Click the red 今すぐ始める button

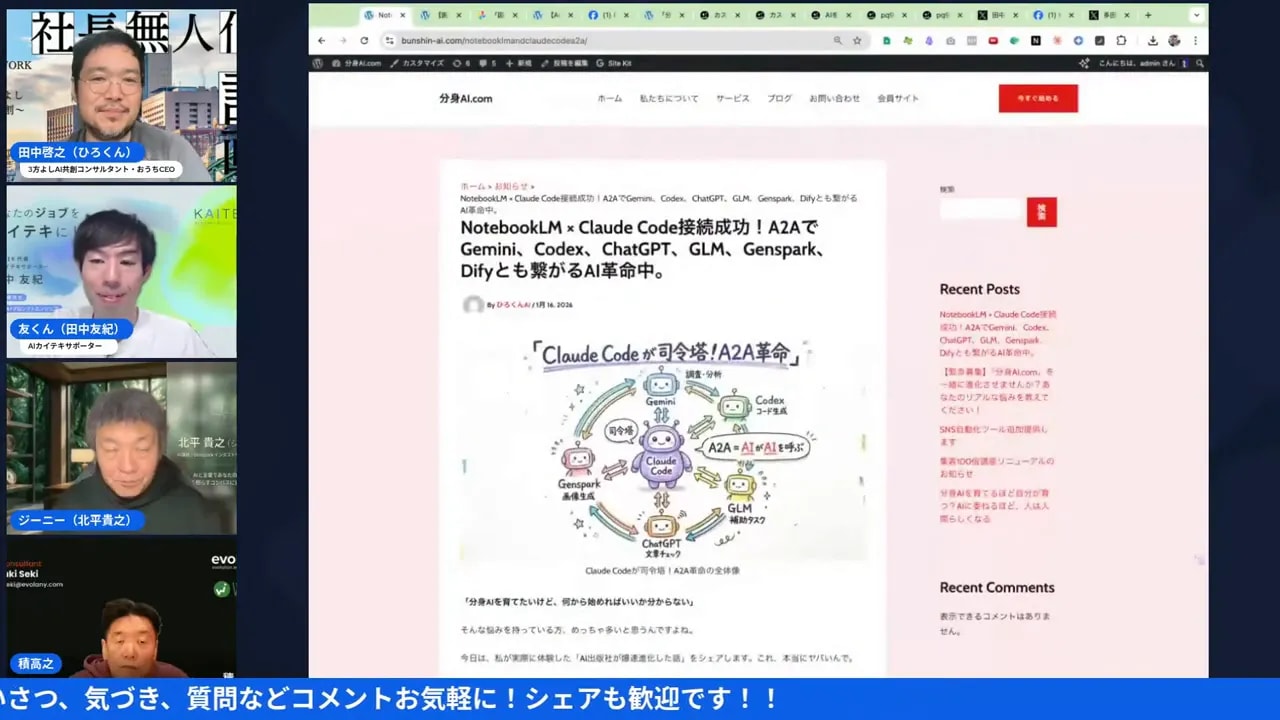(x=1038, y=98)
